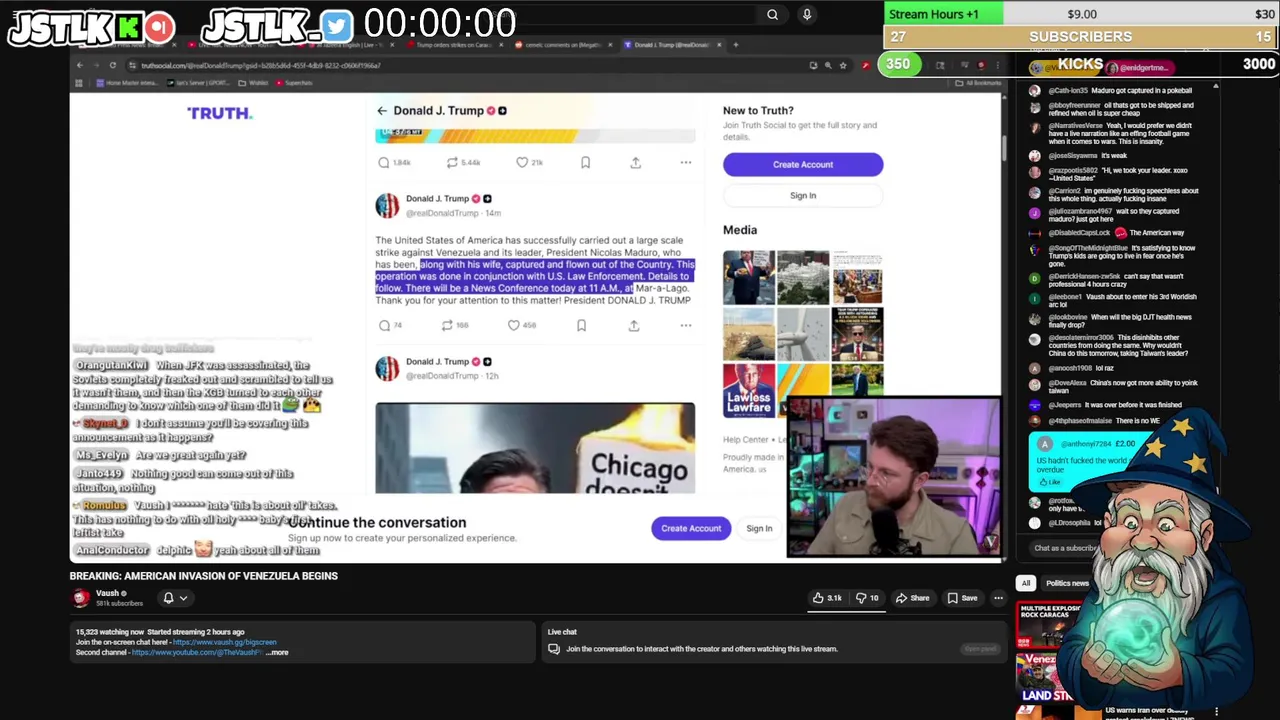
Task: Click share icon on the 14m Trump post
Action: [633, 325]
